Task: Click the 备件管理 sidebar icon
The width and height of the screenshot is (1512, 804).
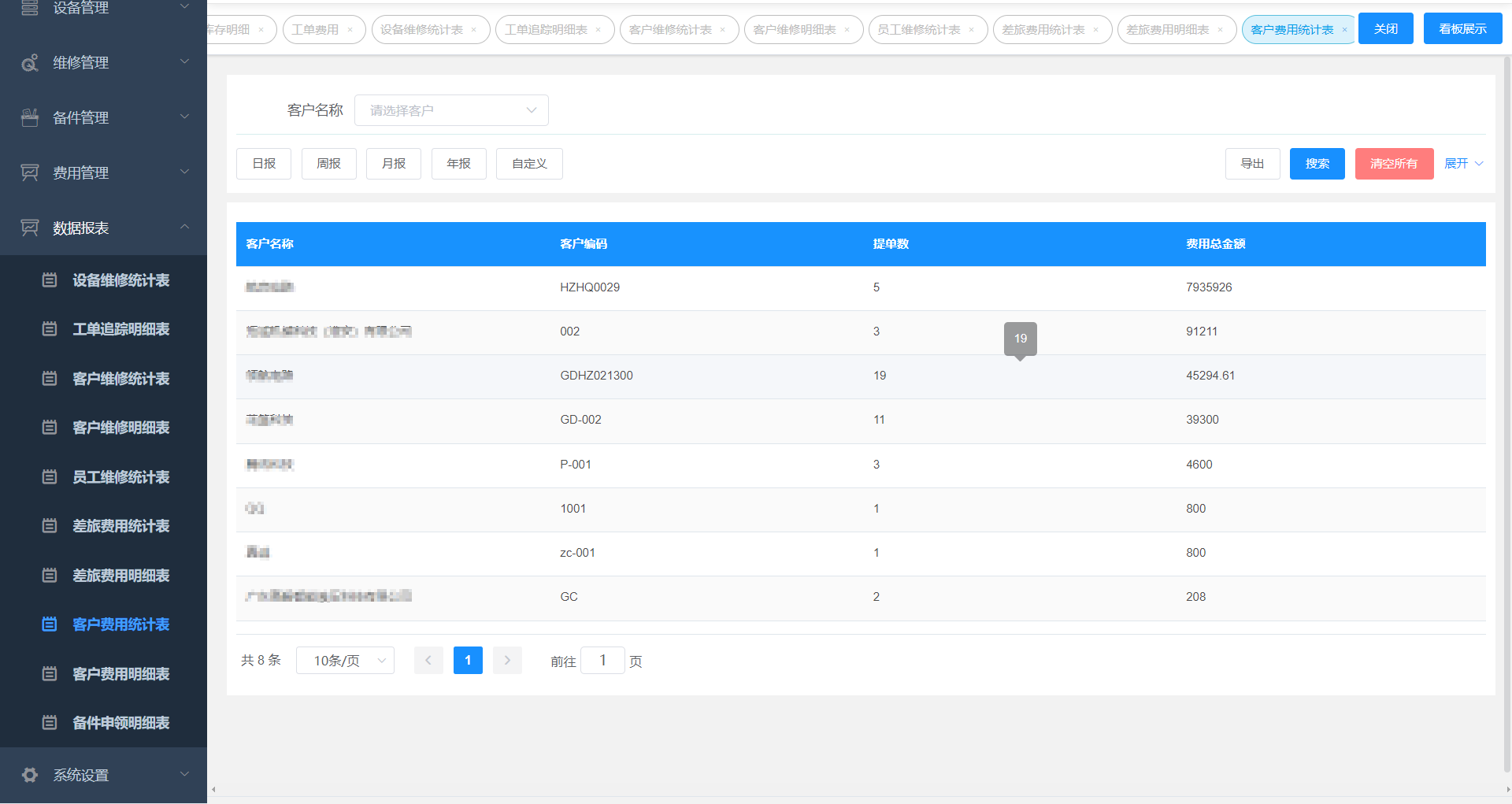Action: tap(30, 118)
